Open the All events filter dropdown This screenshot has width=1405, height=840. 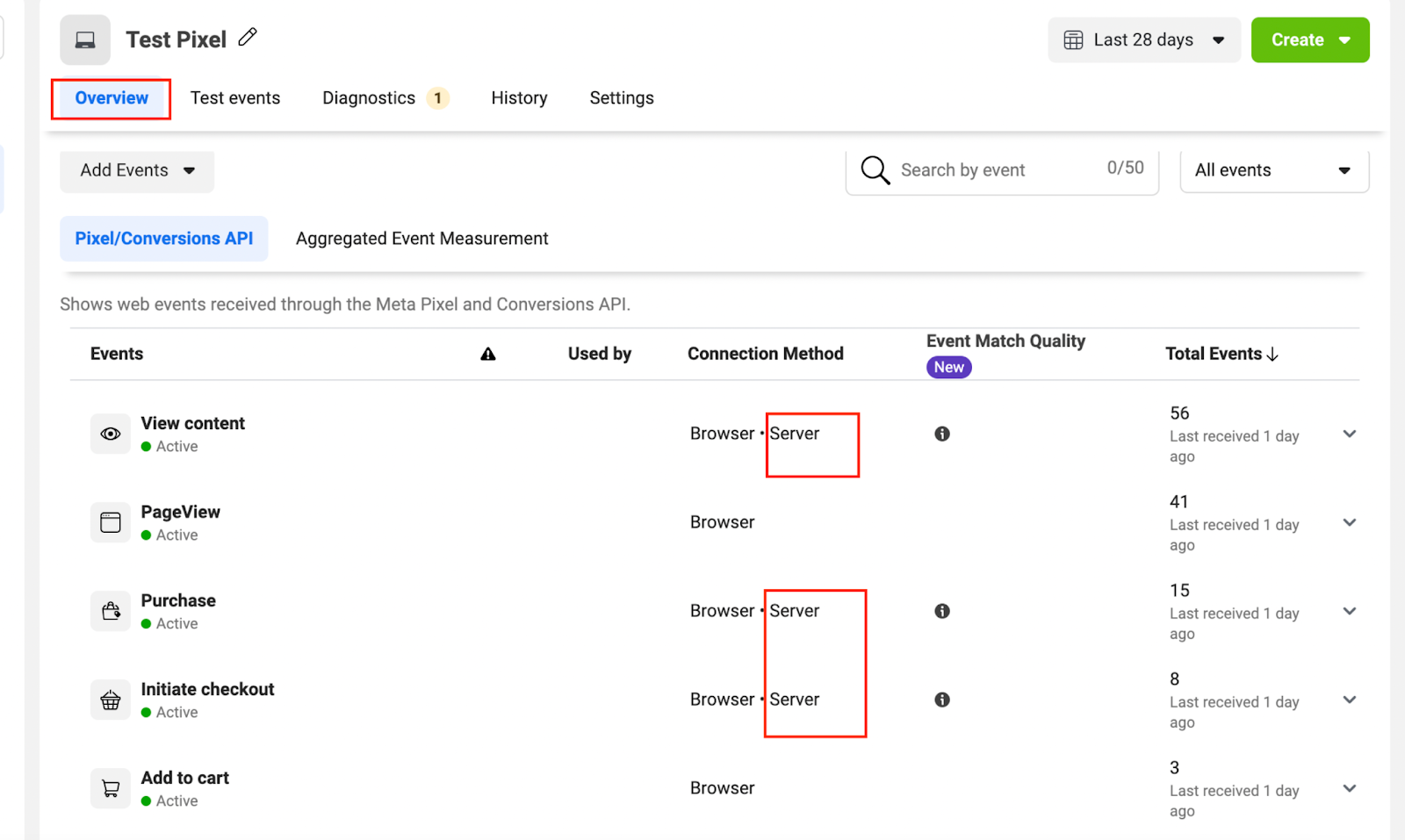click(x=1273, y=170)
